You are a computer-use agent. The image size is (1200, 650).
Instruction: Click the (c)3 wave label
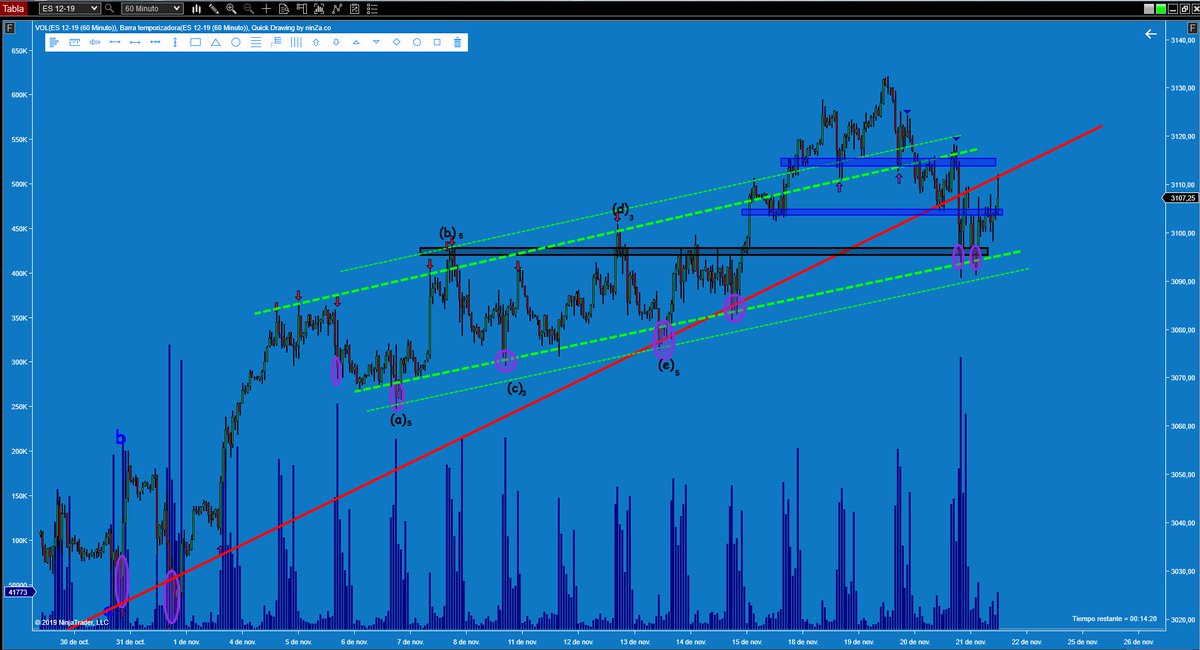[x=516, y=389]
